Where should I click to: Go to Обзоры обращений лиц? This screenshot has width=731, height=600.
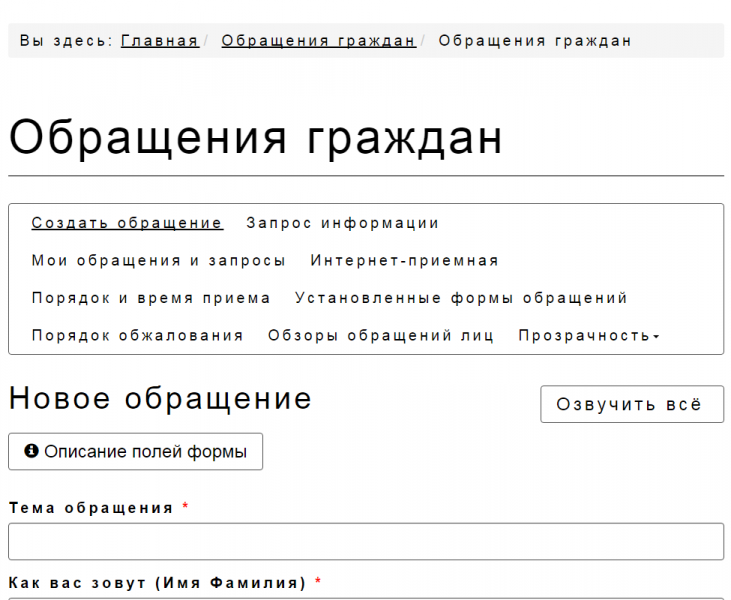(x=381, y=335)
